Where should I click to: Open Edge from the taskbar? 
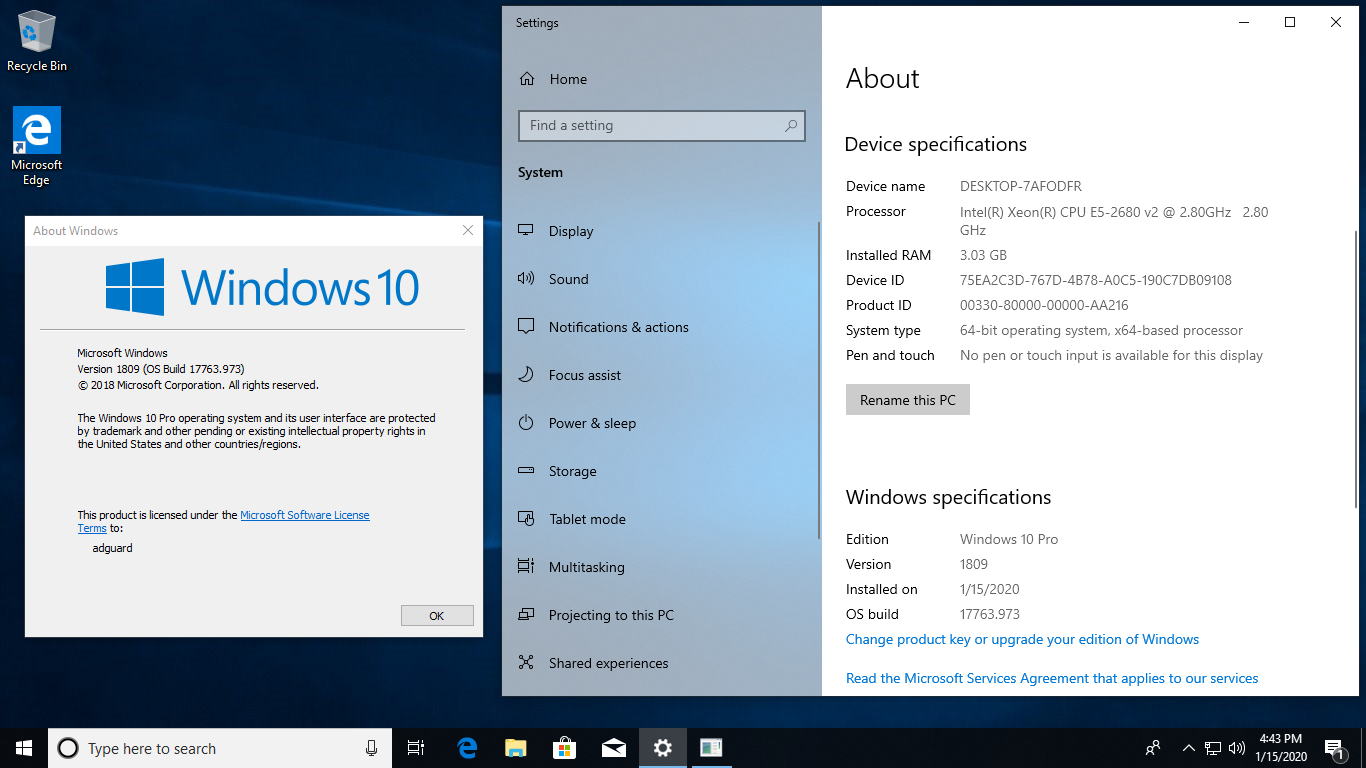pos(467,748)
